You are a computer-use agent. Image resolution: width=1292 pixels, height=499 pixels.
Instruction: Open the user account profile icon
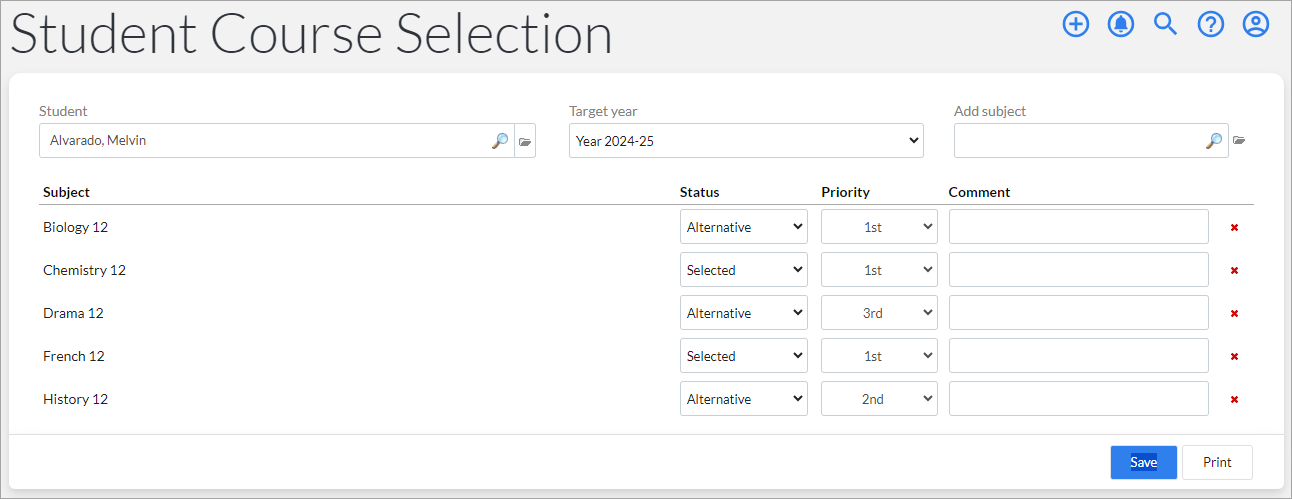1256,24
